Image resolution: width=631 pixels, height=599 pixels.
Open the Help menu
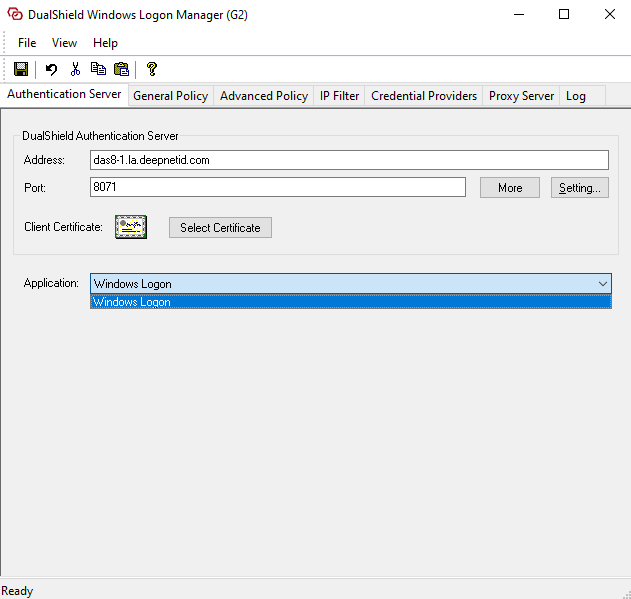click(105, 43)
